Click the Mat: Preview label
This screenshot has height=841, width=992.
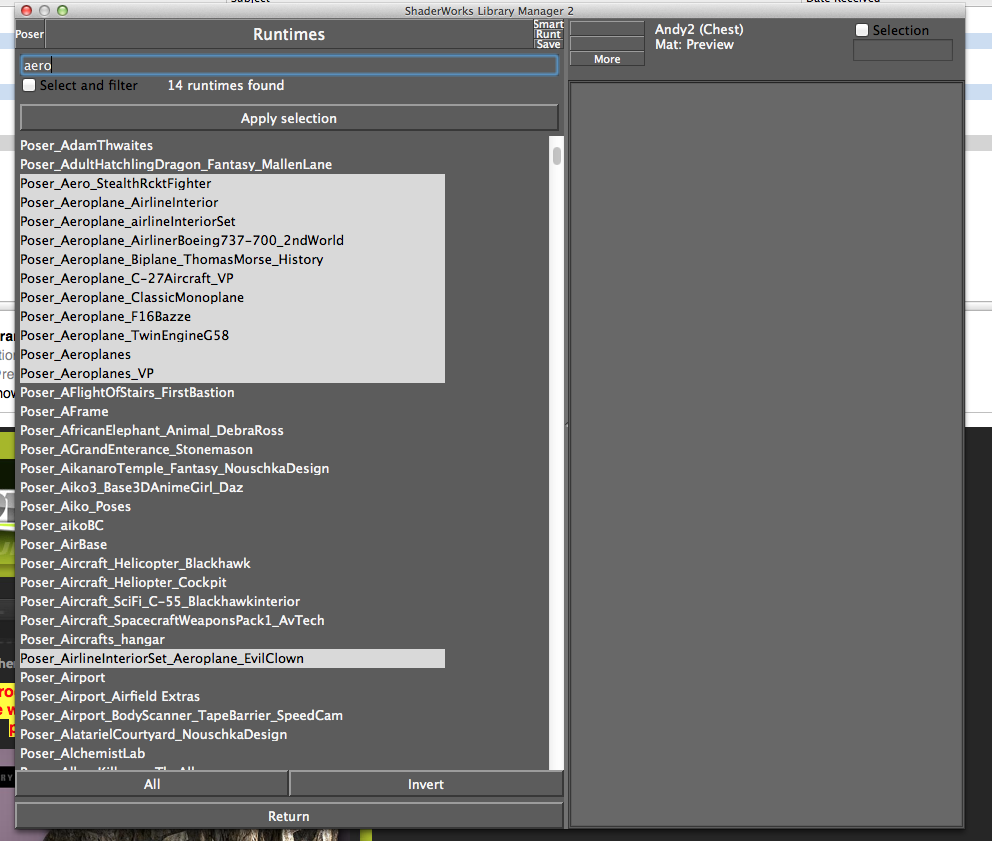point(694,45)
